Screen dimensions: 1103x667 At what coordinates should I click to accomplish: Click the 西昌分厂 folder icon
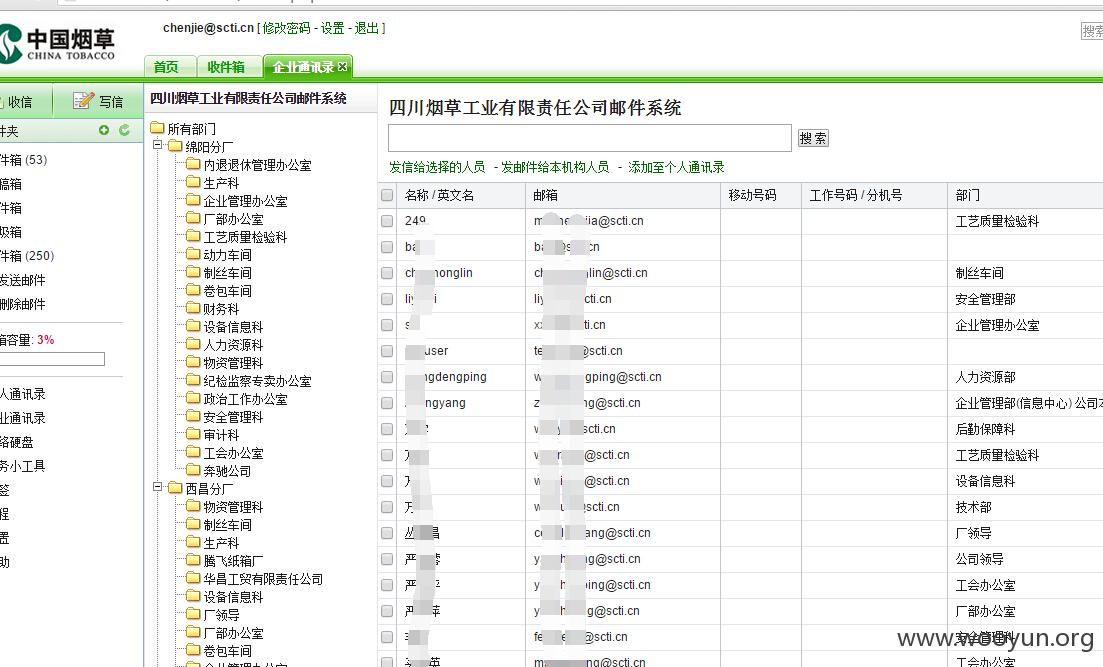coord(175,488)
